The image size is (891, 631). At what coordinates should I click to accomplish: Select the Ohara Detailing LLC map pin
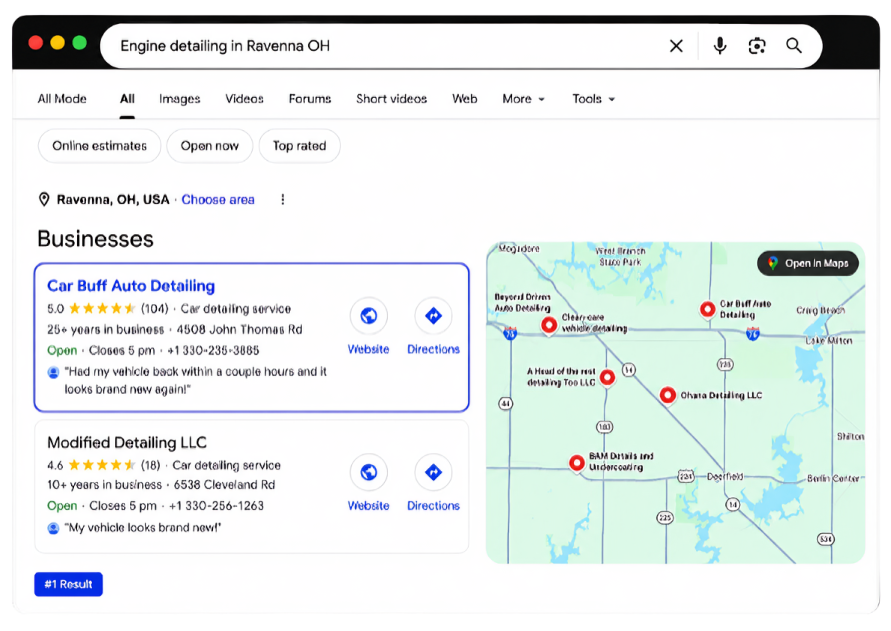click(x=668, y=395)
